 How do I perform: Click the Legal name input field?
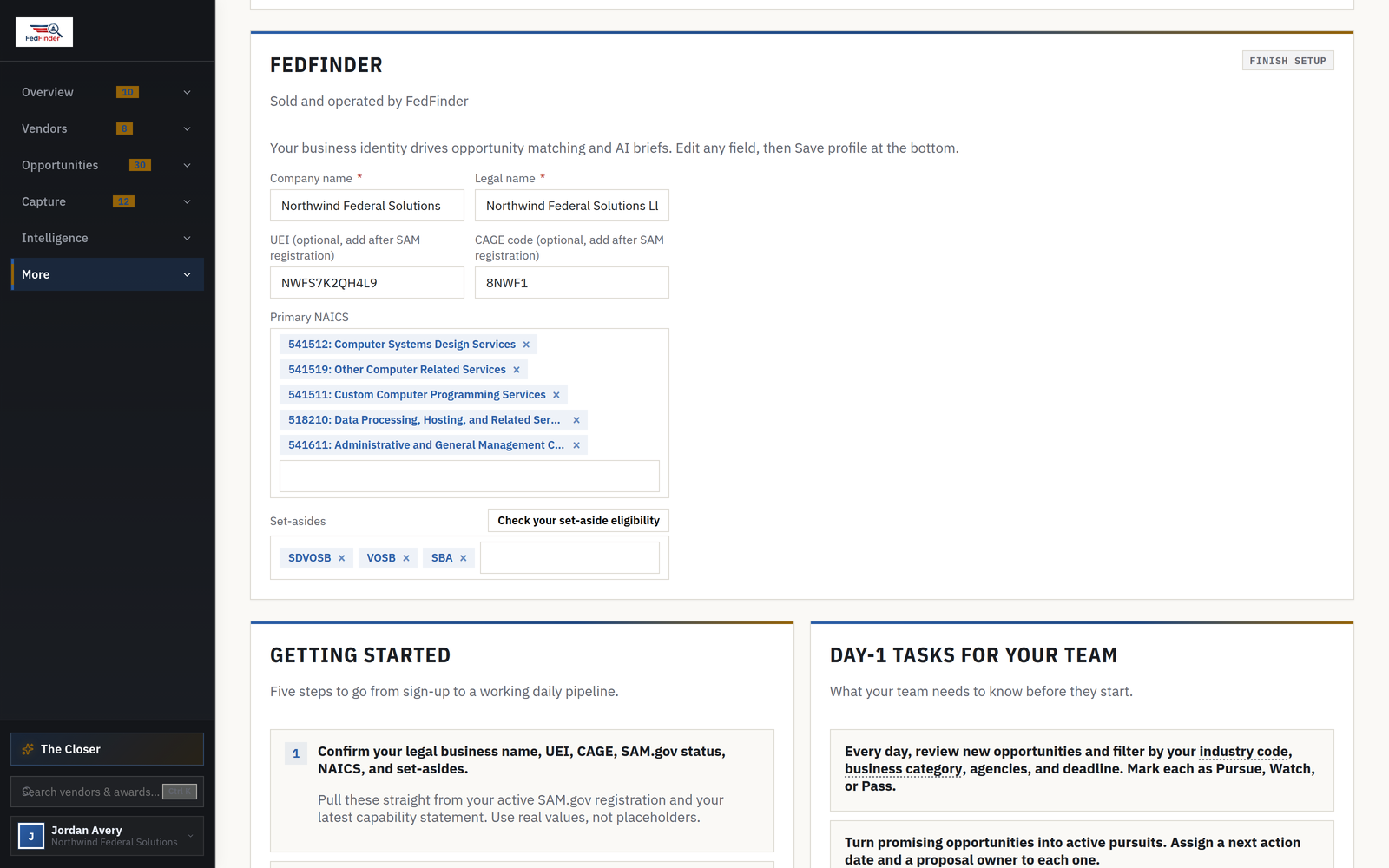tap(572, 206)
